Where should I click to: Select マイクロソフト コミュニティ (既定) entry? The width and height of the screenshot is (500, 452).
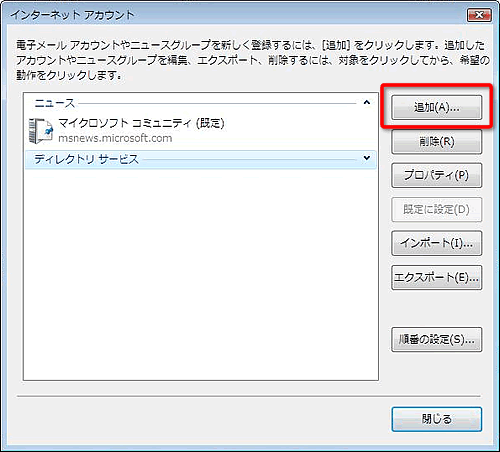(x=141, y=123)
